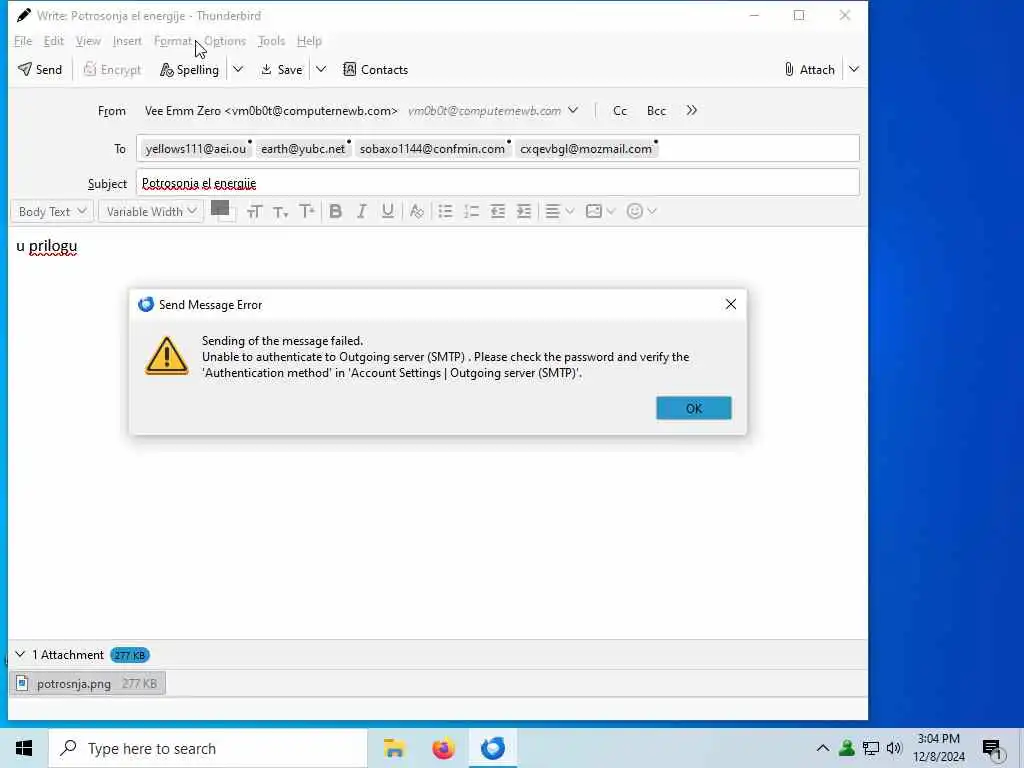This screenshot has height=768, width=1024.
Task: Open the Windows Start menu
Action: 24,748
